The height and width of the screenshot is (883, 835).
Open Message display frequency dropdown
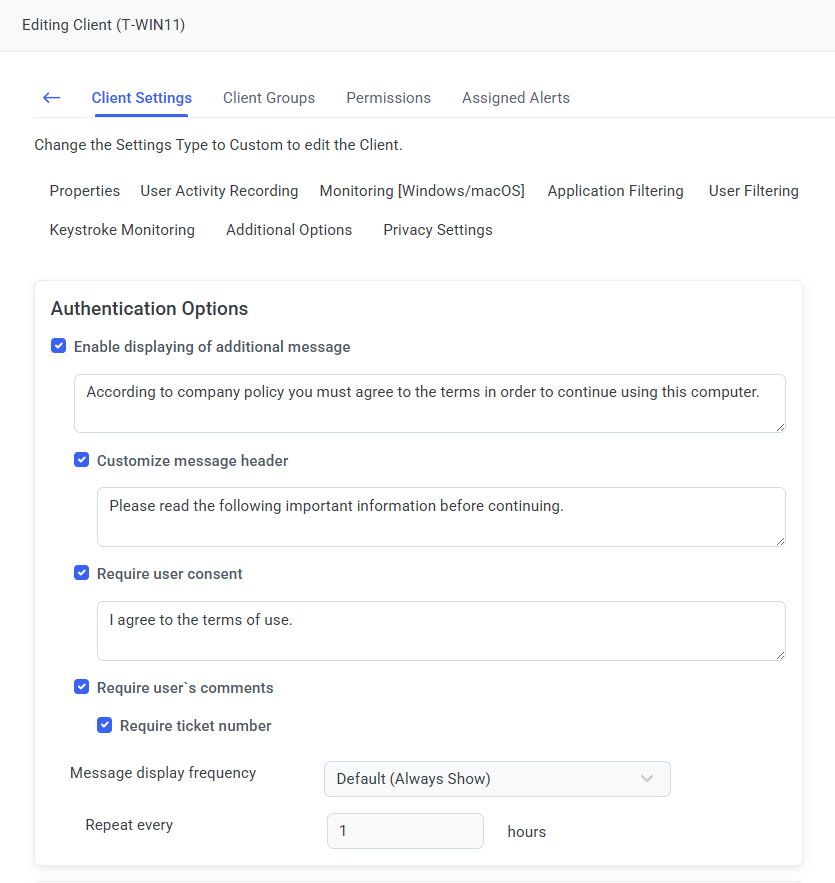497,779
